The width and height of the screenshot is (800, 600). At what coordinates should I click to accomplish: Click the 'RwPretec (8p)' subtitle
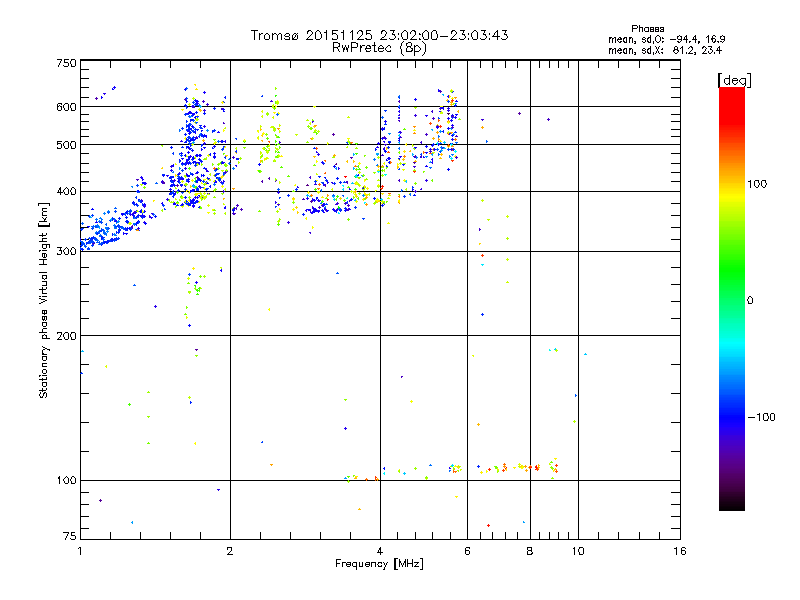379,48
